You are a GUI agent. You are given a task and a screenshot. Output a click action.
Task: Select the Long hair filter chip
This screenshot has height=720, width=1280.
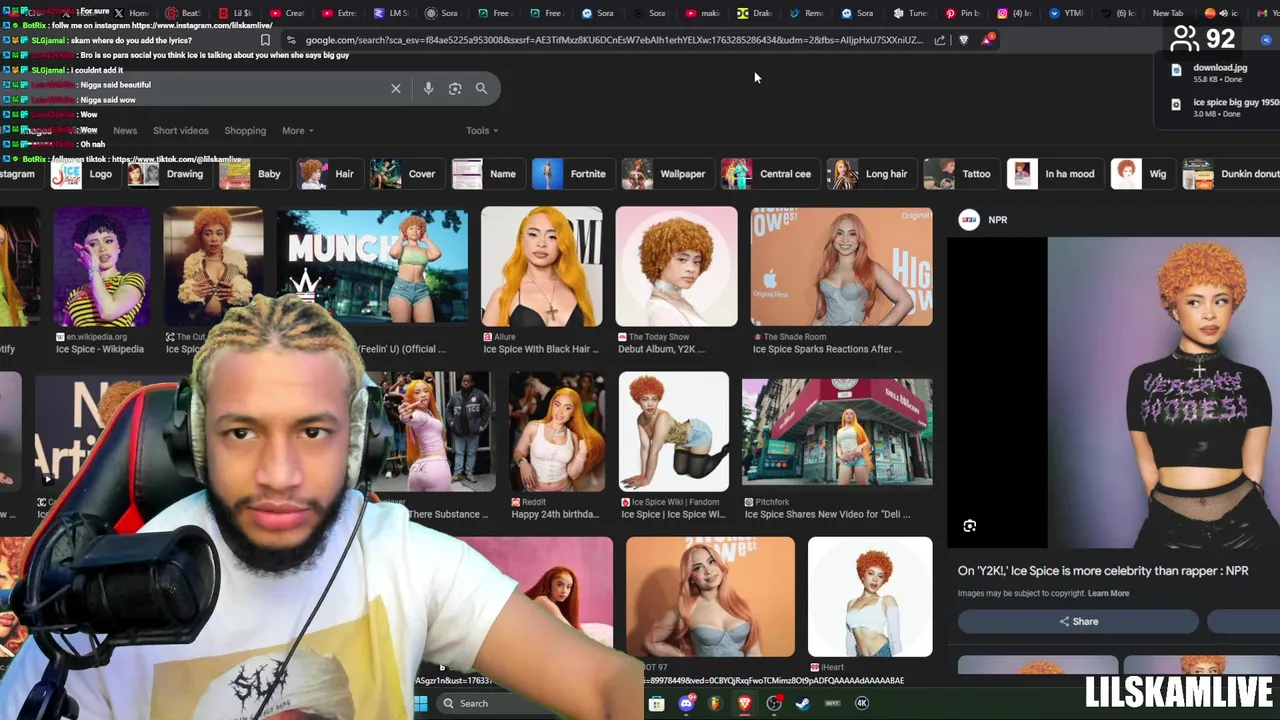click(870, 174)
